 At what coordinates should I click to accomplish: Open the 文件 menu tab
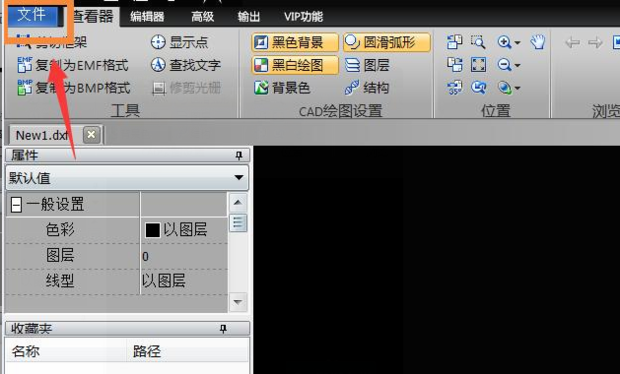tap(32, 16)
